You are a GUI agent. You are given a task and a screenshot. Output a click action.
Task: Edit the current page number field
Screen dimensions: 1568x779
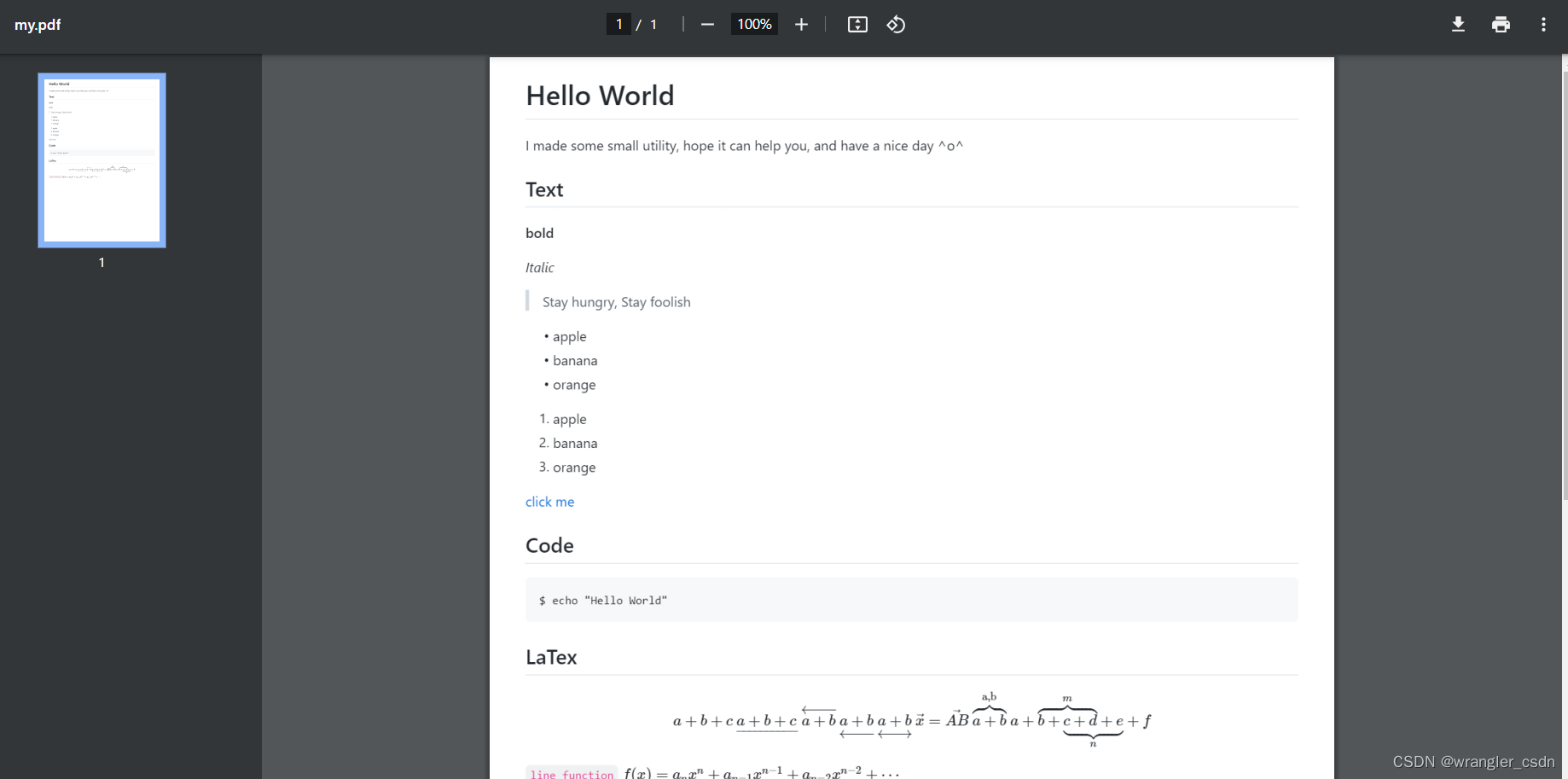pos(618,25)
